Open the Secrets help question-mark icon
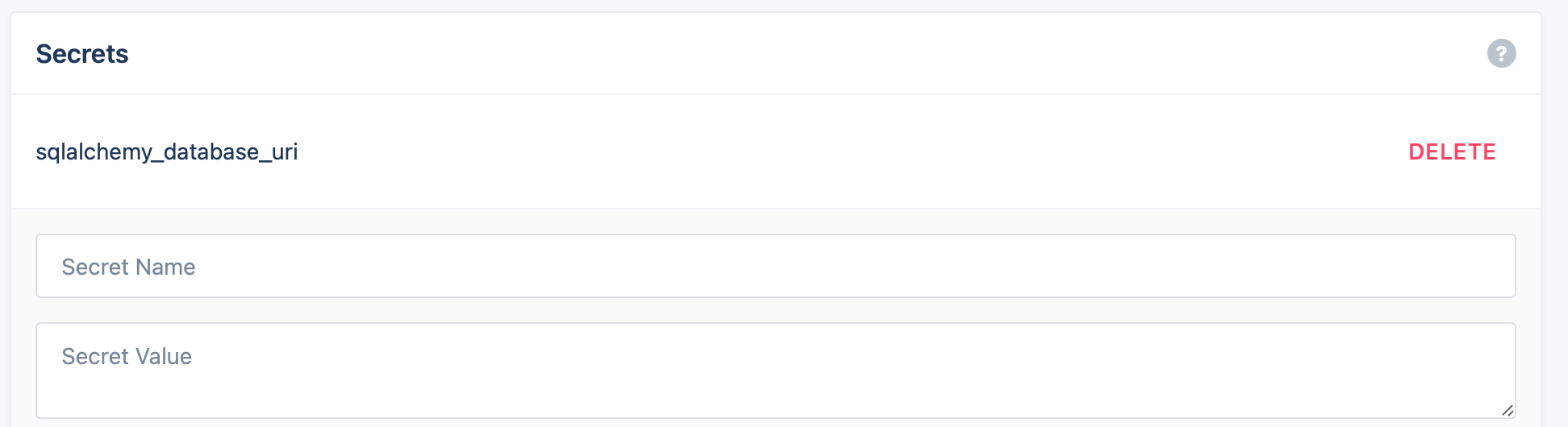Viewport: 1568px width, 427px height. point(1501,53)
